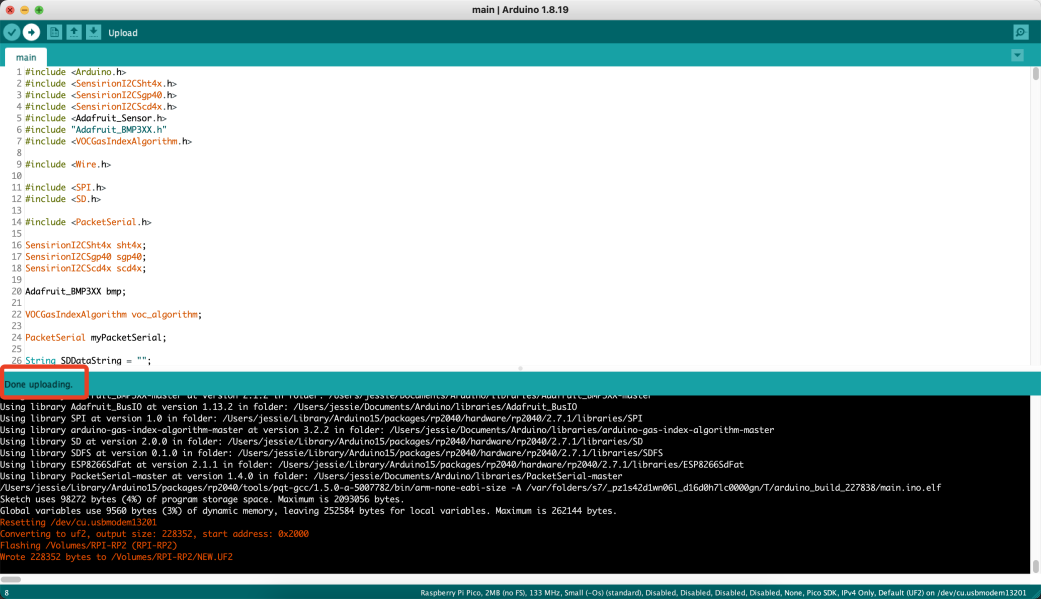Image resolution: width=1041 pixels, height=599 pixels.
Task: Click the Verify checkmark icon
Action: (12, 32)
